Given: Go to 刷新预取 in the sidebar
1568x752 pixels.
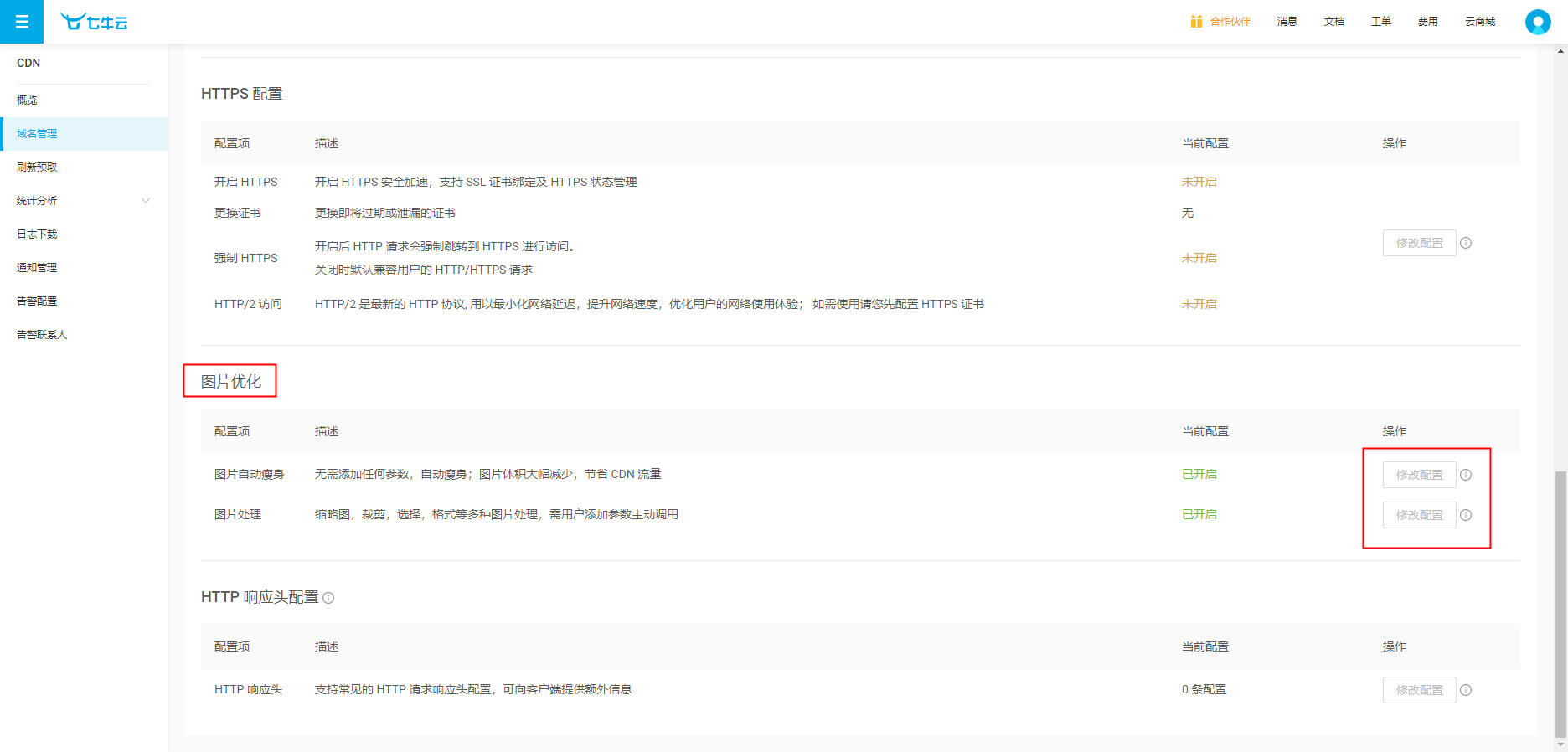Looking at the screenshot, I should pos(84,167).
